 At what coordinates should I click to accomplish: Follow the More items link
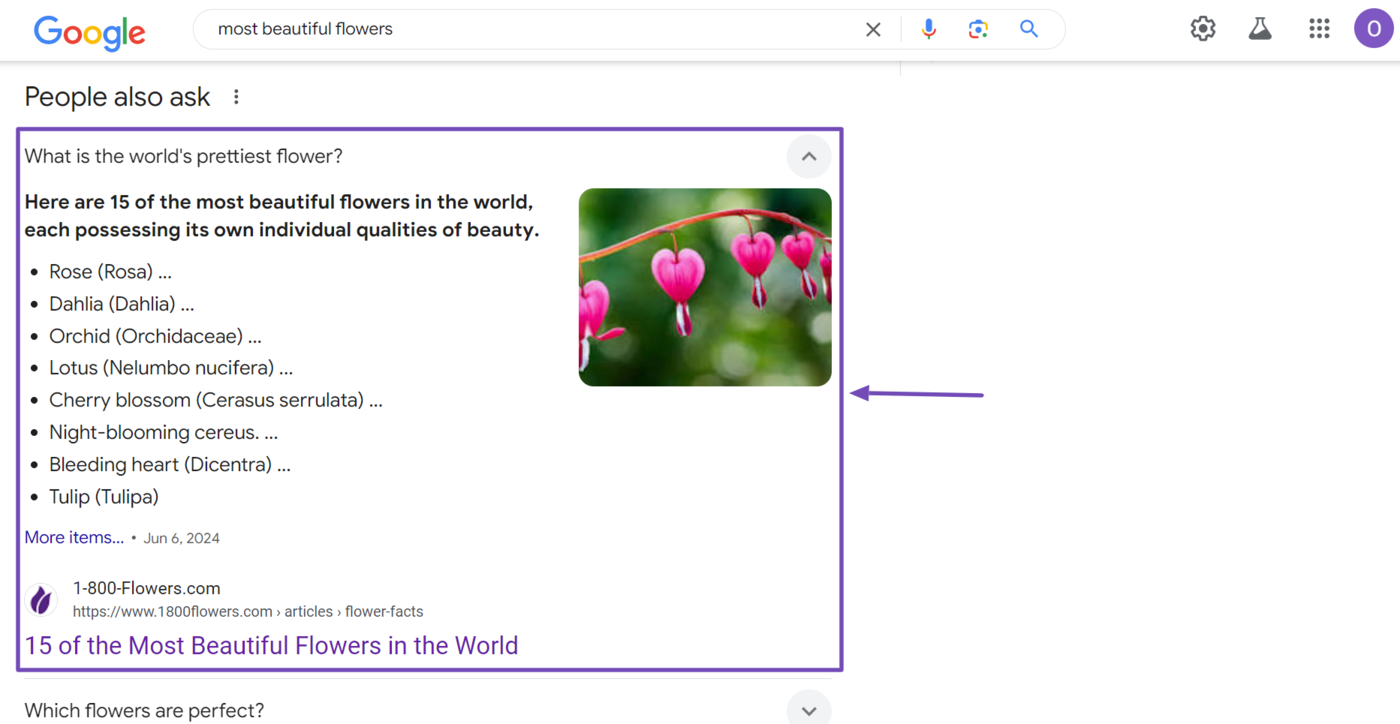coord(74,538)
